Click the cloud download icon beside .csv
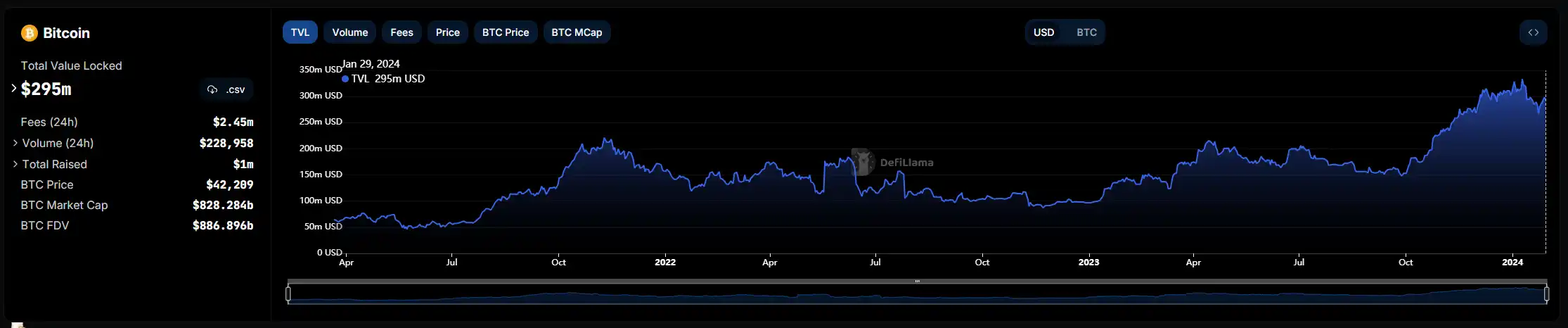The width and height of the screenshot is (1568, 328). (212, 89)
